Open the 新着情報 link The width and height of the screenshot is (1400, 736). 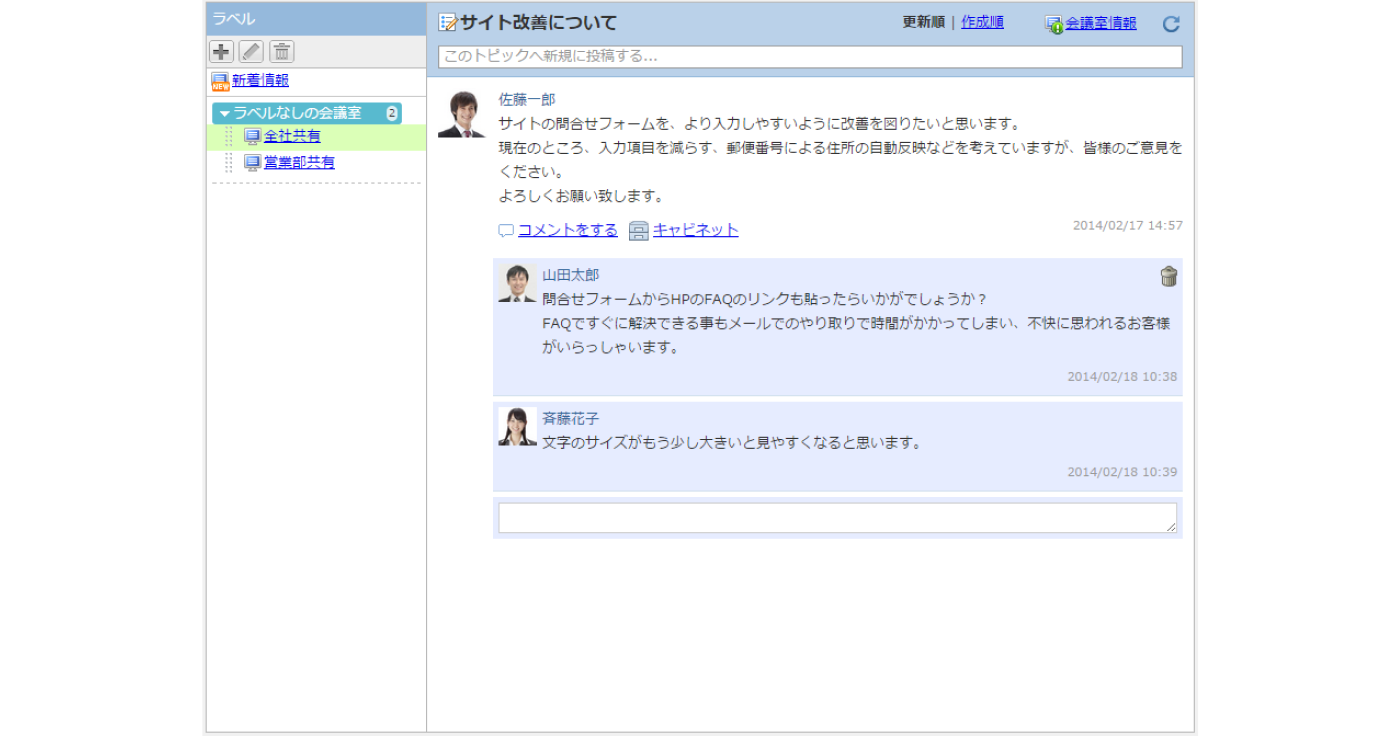pos(260,80)
